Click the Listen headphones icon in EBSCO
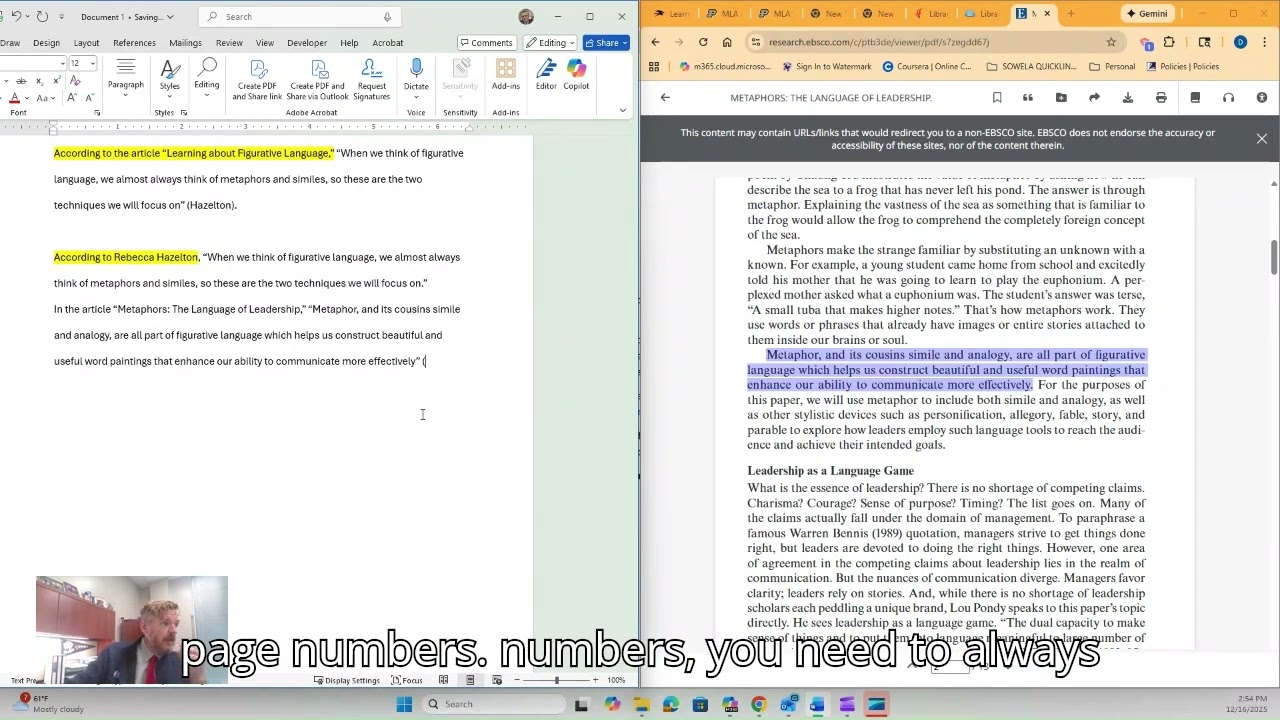 [x=1228, y=98]
